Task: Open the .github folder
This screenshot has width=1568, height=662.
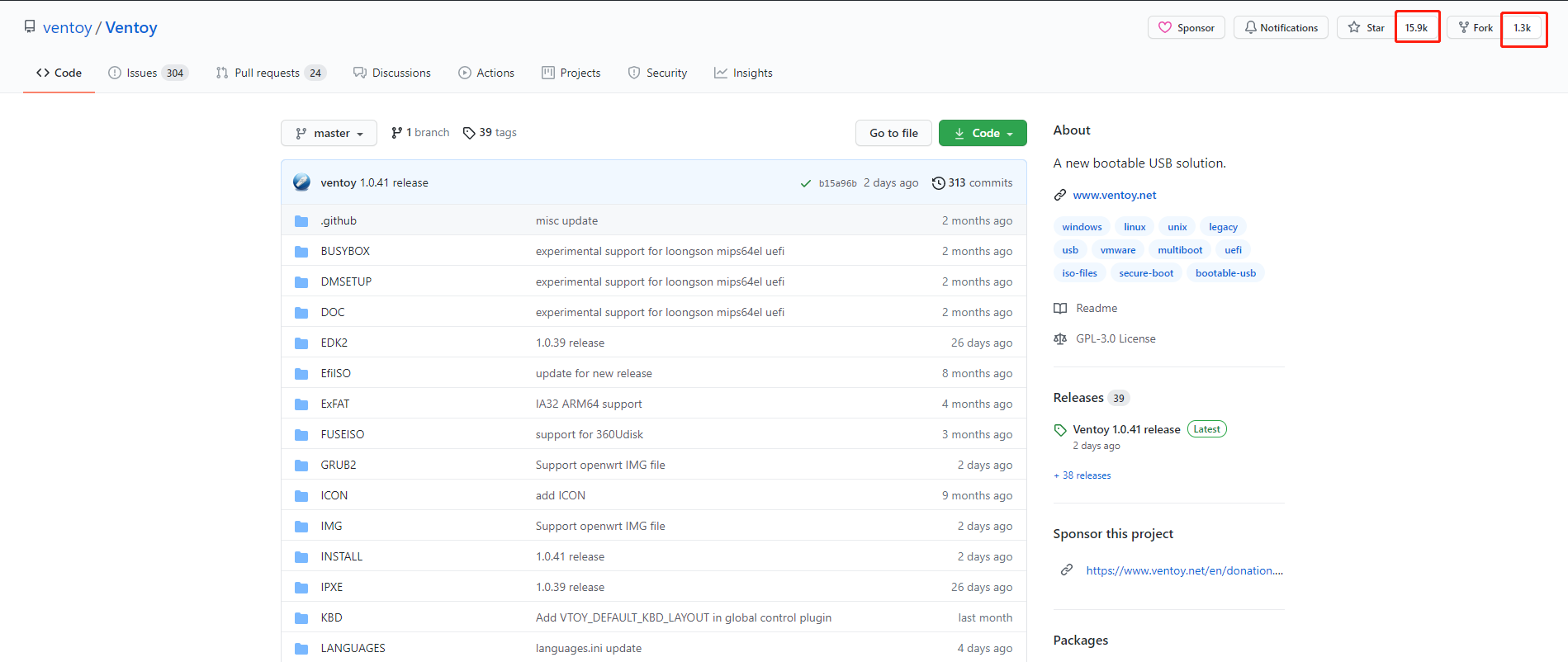Action: point(339,220)
